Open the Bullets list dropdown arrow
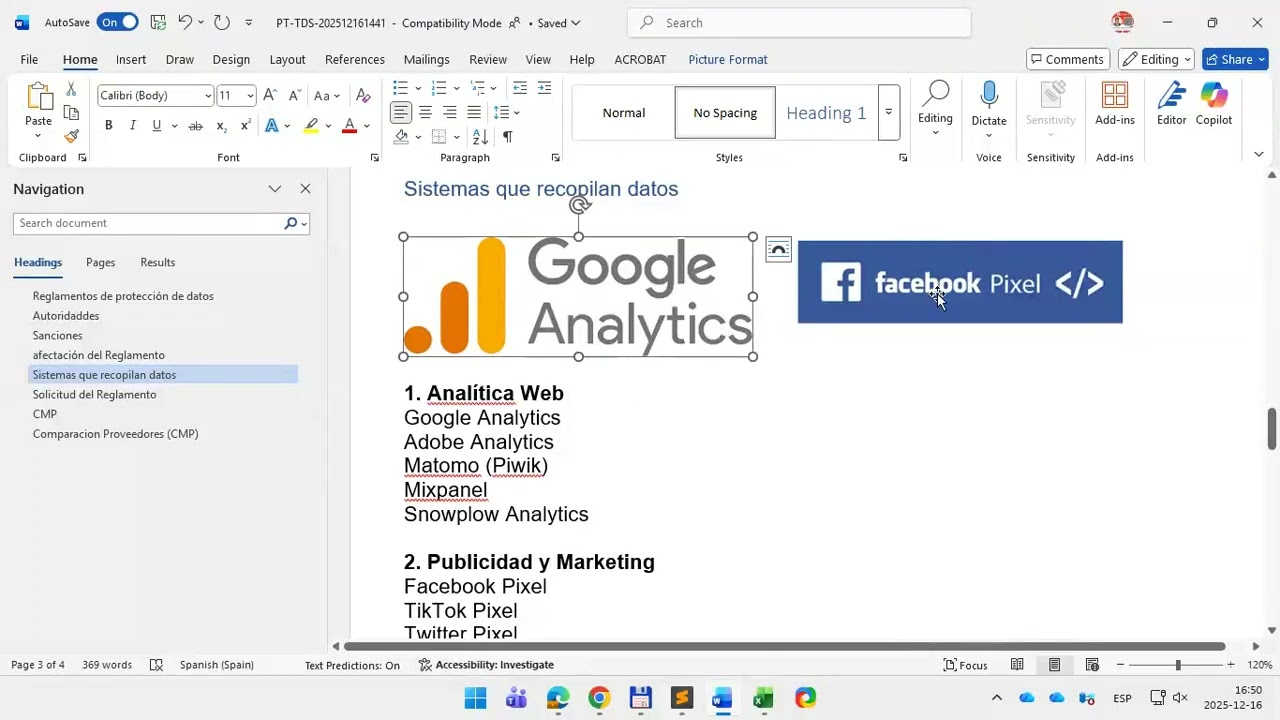Viewport: 1280px width, 720px height. click(418, 88)
